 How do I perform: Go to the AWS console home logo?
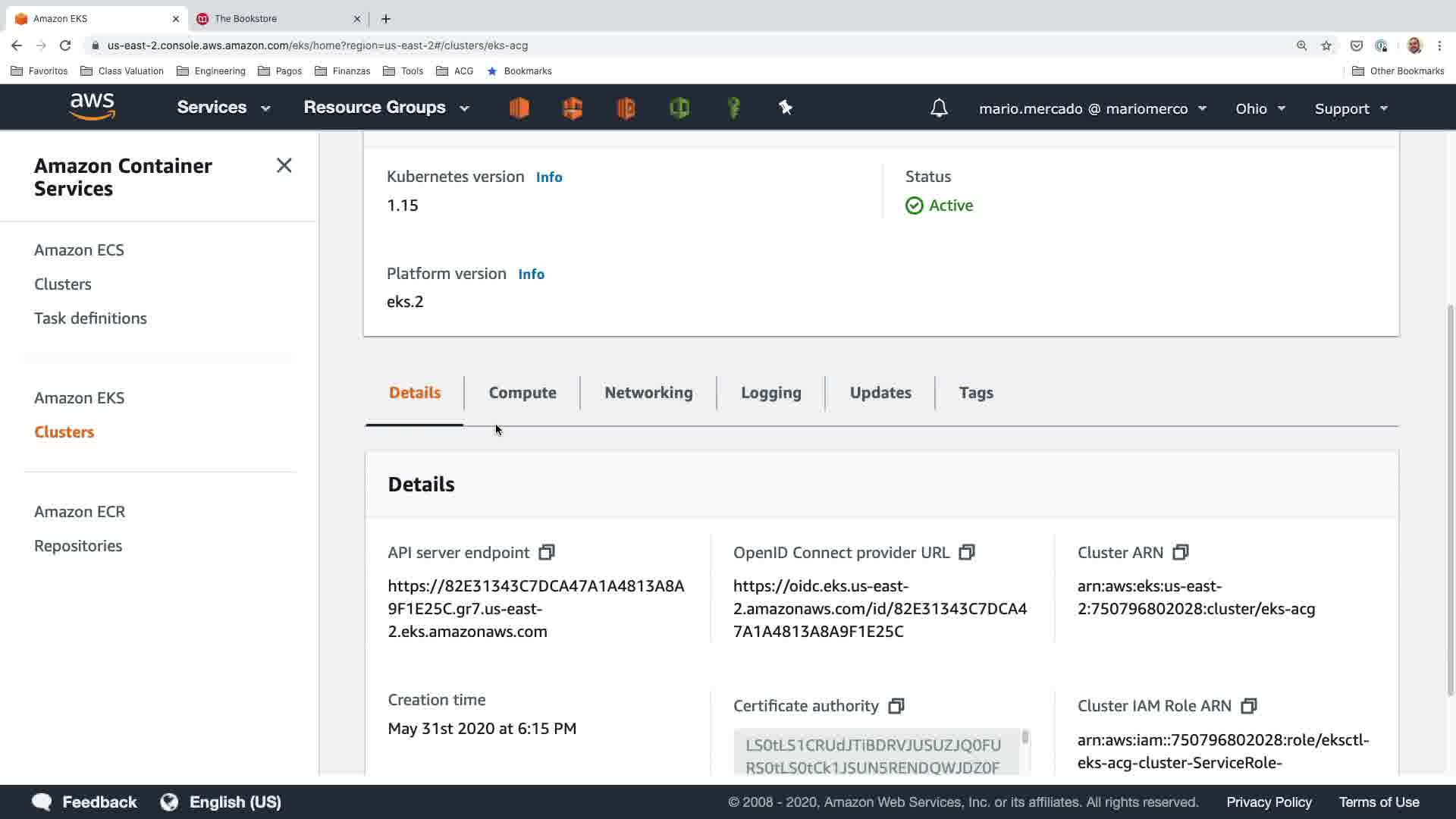(x=92, y=107)
